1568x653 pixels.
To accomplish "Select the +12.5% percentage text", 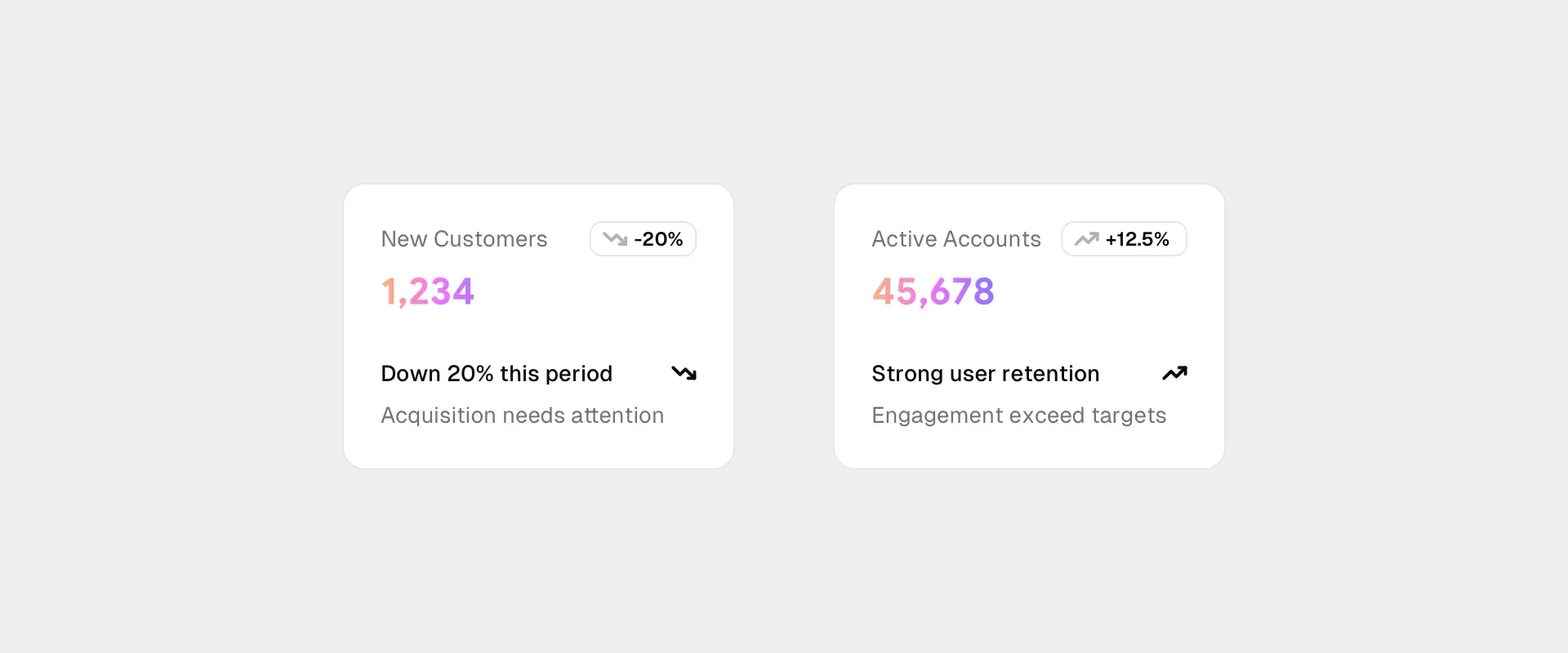I will point(1137,239).
